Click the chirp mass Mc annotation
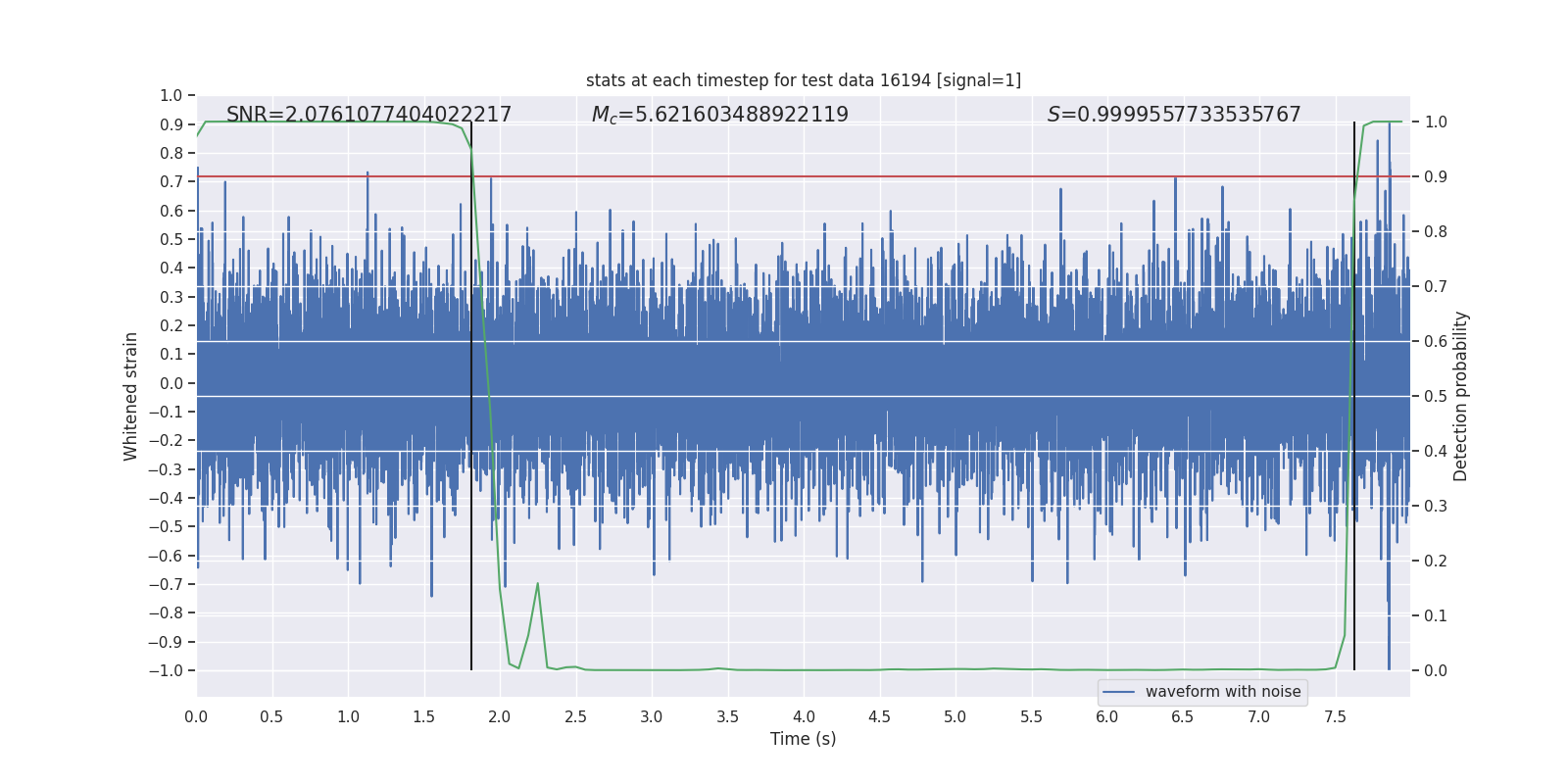The width and height of the screenshot is (1568, 784). pos(720,115)
